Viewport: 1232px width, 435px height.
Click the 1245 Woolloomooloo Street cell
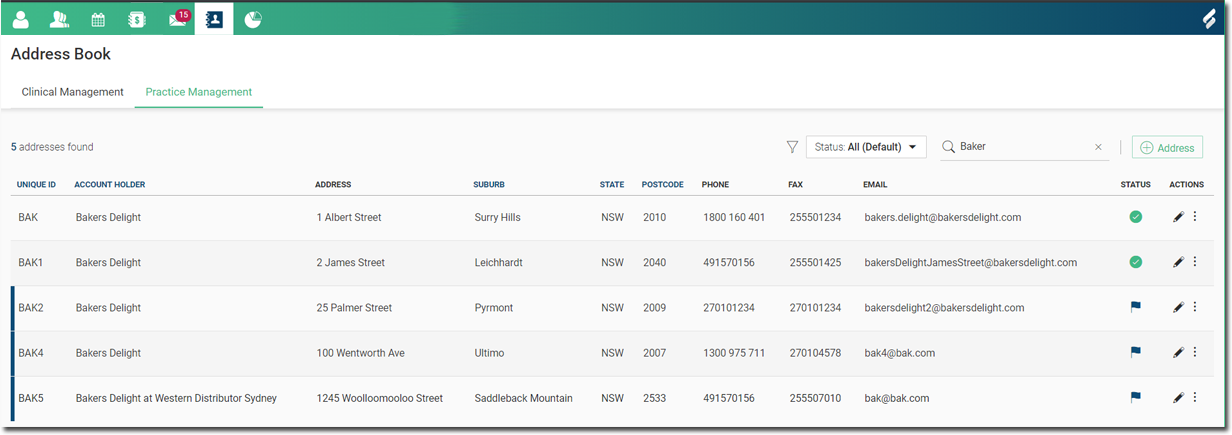pos(380,397)
